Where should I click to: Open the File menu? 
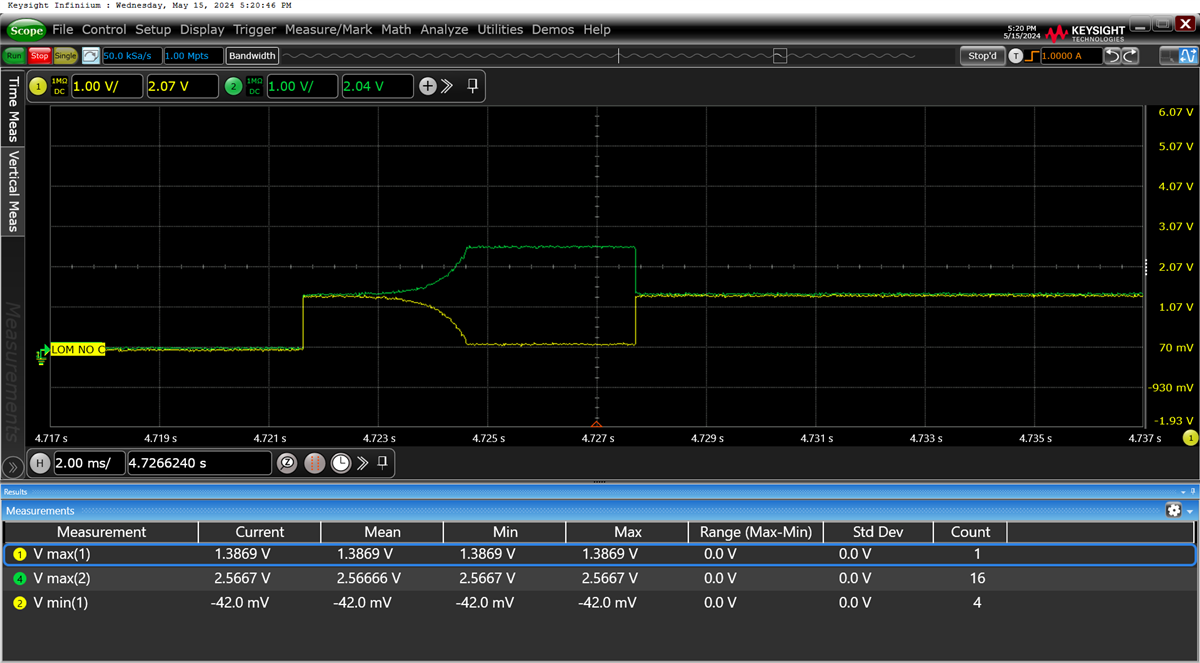(63, 30)
